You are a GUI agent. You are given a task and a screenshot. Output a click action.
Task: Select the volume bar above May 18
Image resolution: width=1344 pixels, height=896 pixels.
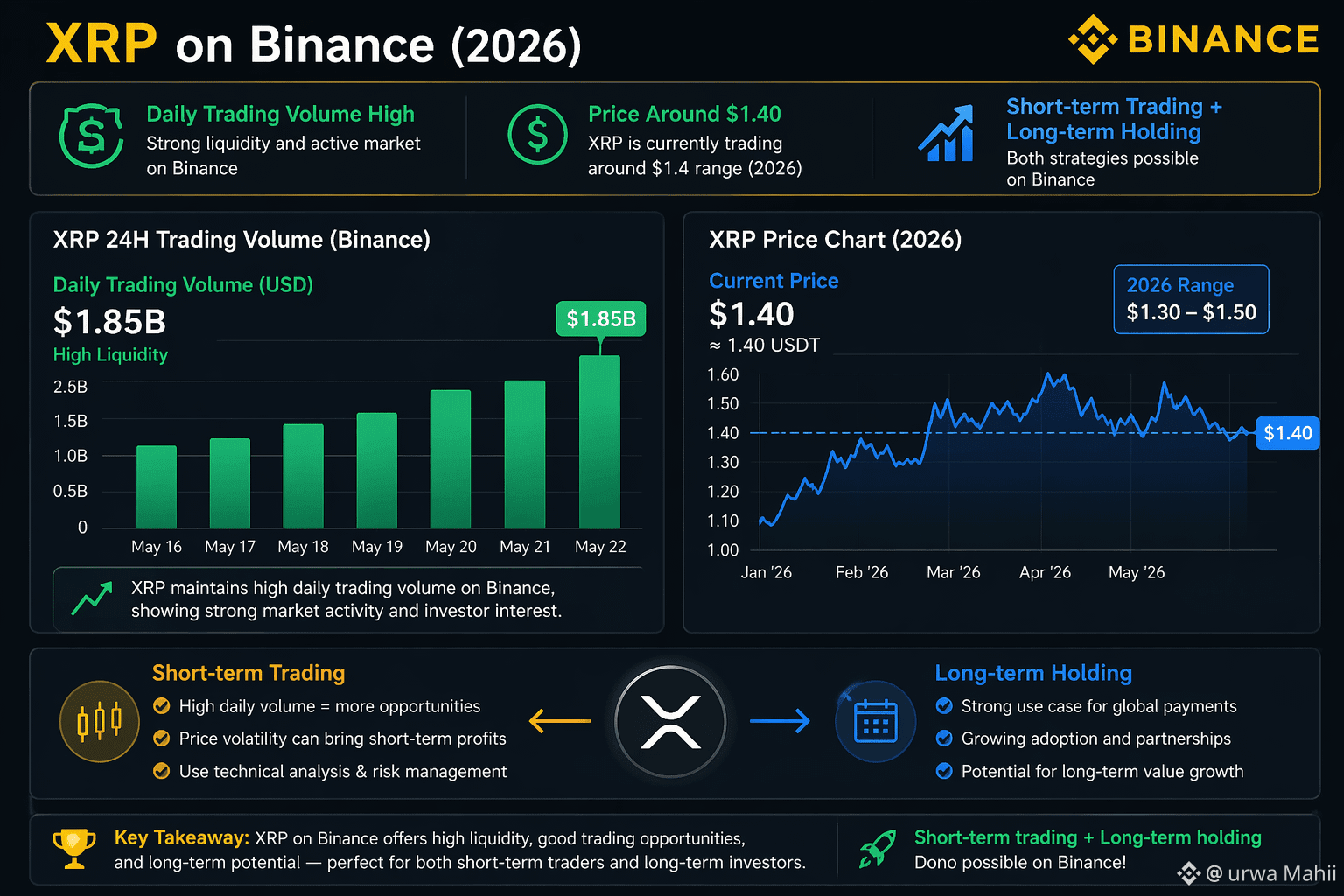[x=304, y=477]
